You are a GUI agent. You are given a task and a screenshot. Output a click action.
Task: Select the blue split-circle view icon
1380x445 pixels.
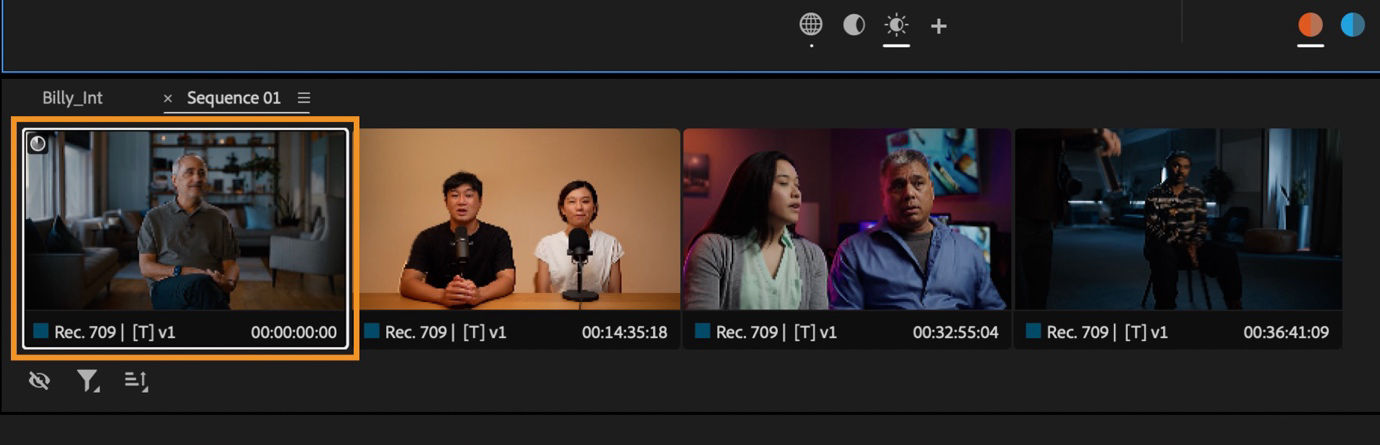(x=1352, y=25)
